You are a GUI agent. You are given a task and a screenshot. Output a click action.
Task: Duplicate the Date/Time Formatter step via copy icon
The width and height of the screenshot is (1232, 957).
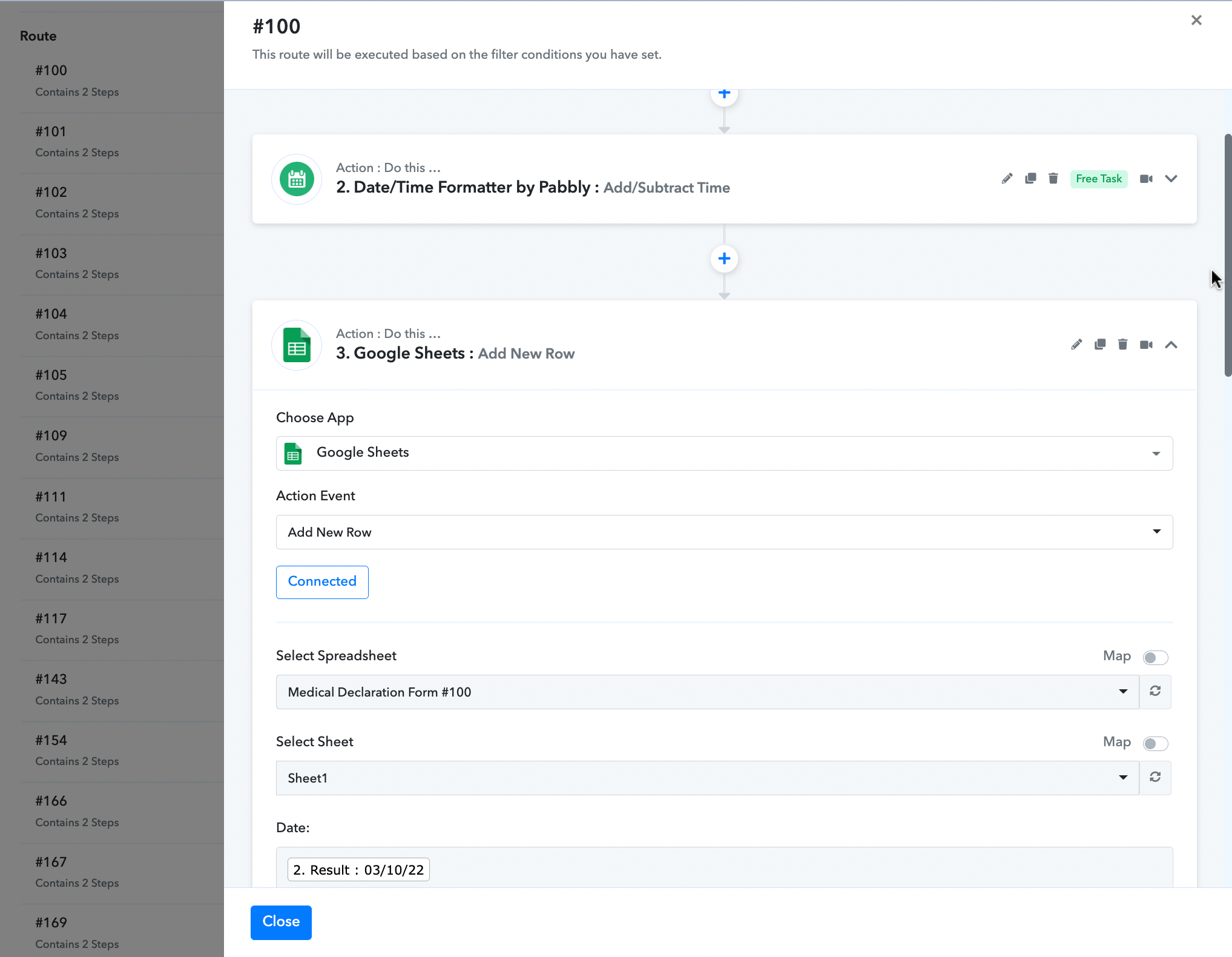[1030, 179]
